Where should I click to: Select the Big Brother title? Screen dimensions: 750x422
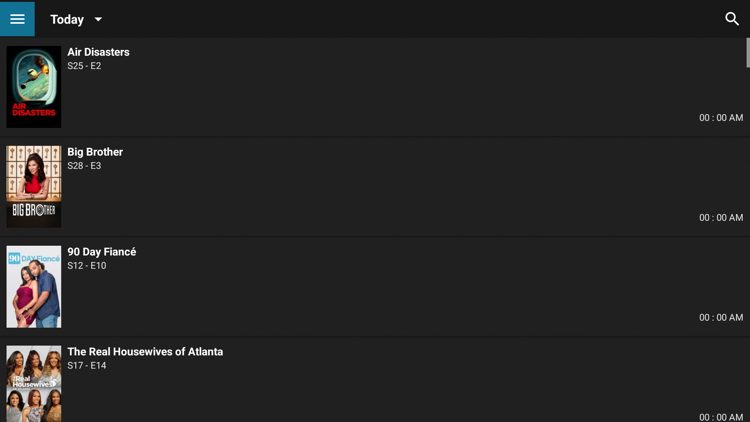click(95, 152)
